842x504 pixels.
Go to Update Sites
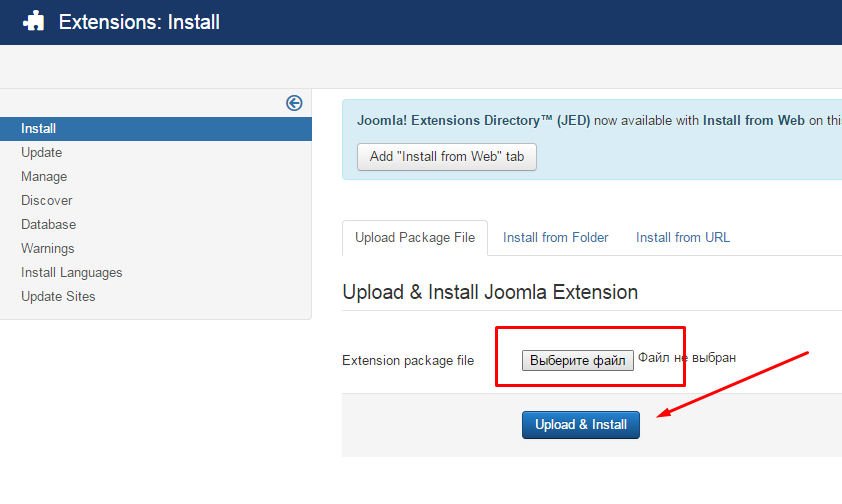(58, 297)
